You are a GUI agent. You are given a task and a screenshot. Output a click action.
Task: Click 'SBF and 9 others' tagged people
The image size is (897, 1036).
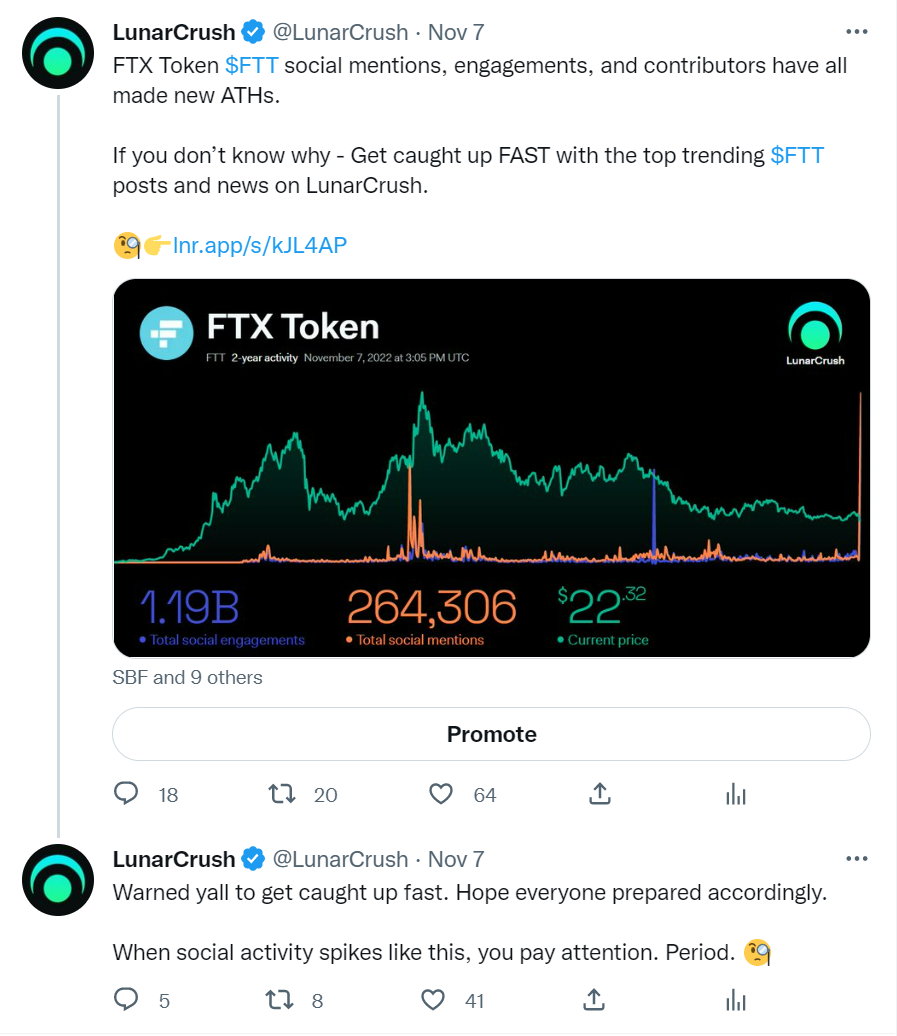188,677
